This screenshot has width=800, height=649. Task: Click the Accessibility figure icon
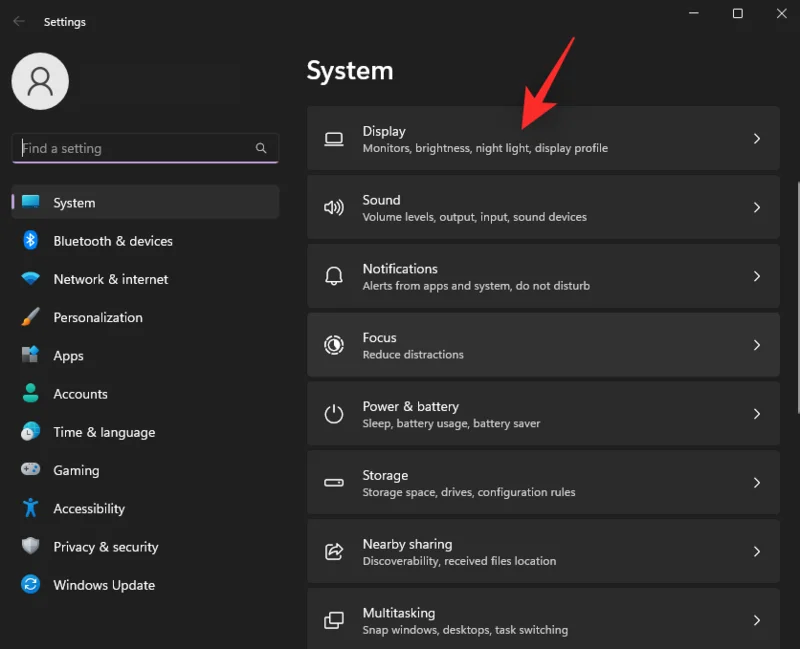point(31,508)
